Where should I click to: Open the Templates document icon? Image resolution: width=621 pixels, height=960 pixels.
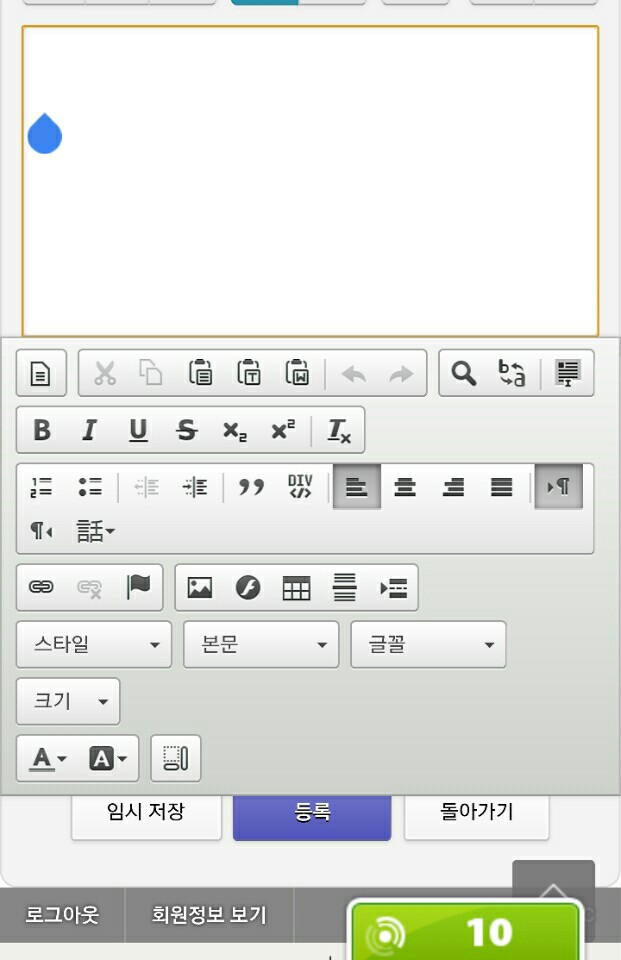[x=41, y=373]
